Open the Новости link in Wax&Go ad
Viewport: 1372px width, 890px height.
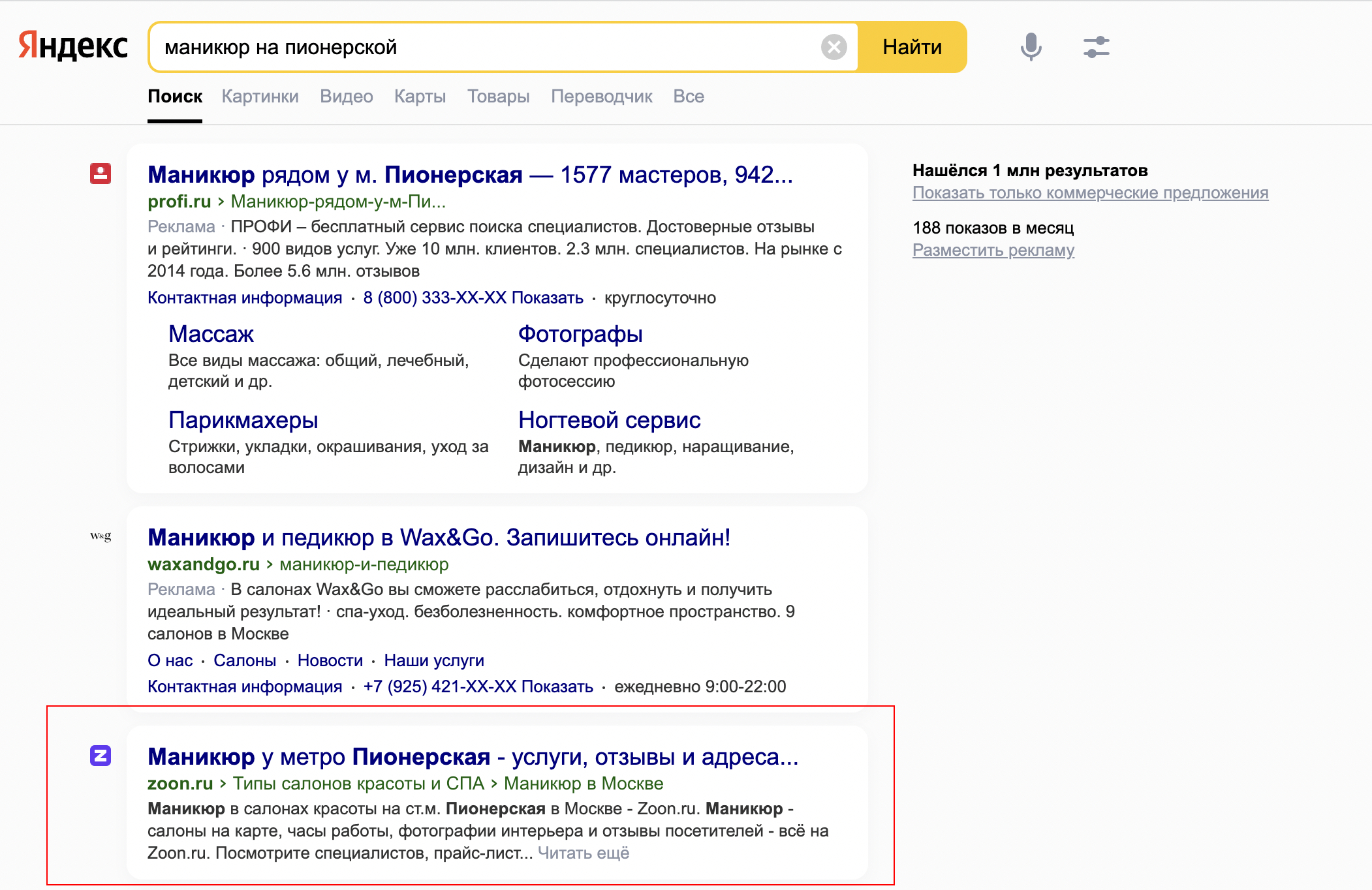(330, 660)
